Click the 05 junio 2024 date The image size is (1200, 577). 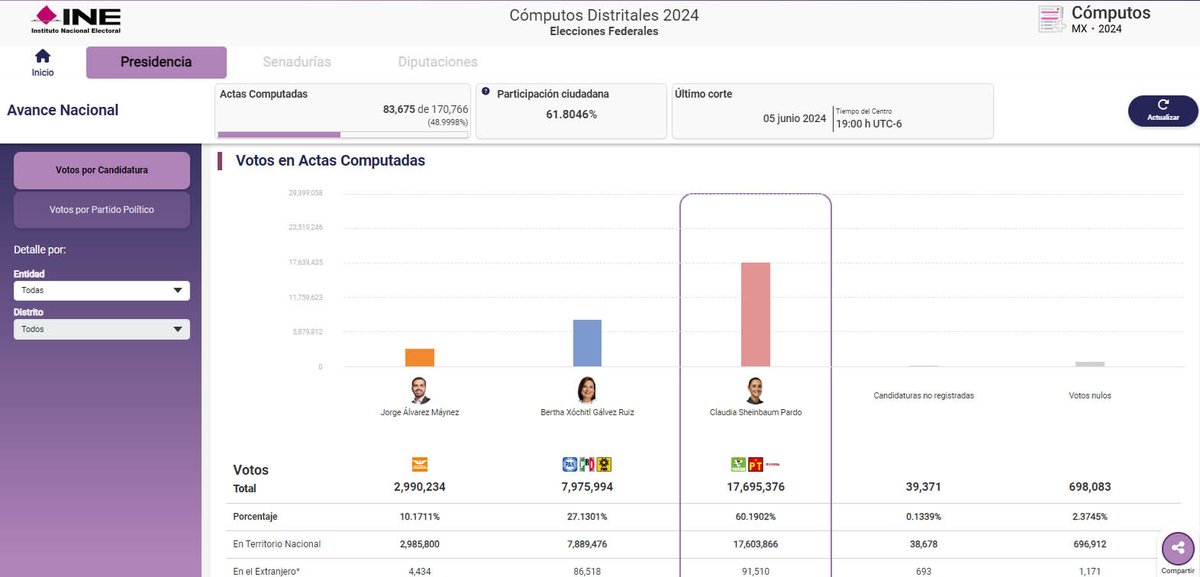pos(794,118)
